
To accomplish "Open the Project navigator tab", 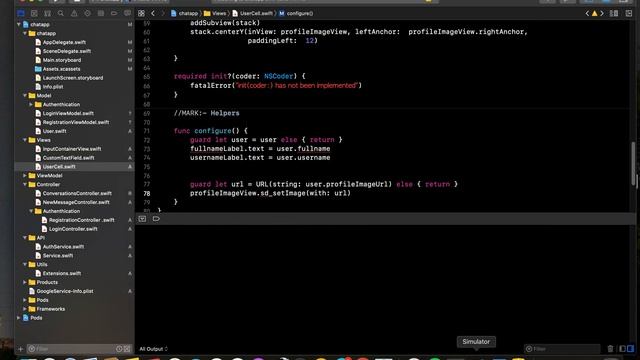I will tap(21, 13).
